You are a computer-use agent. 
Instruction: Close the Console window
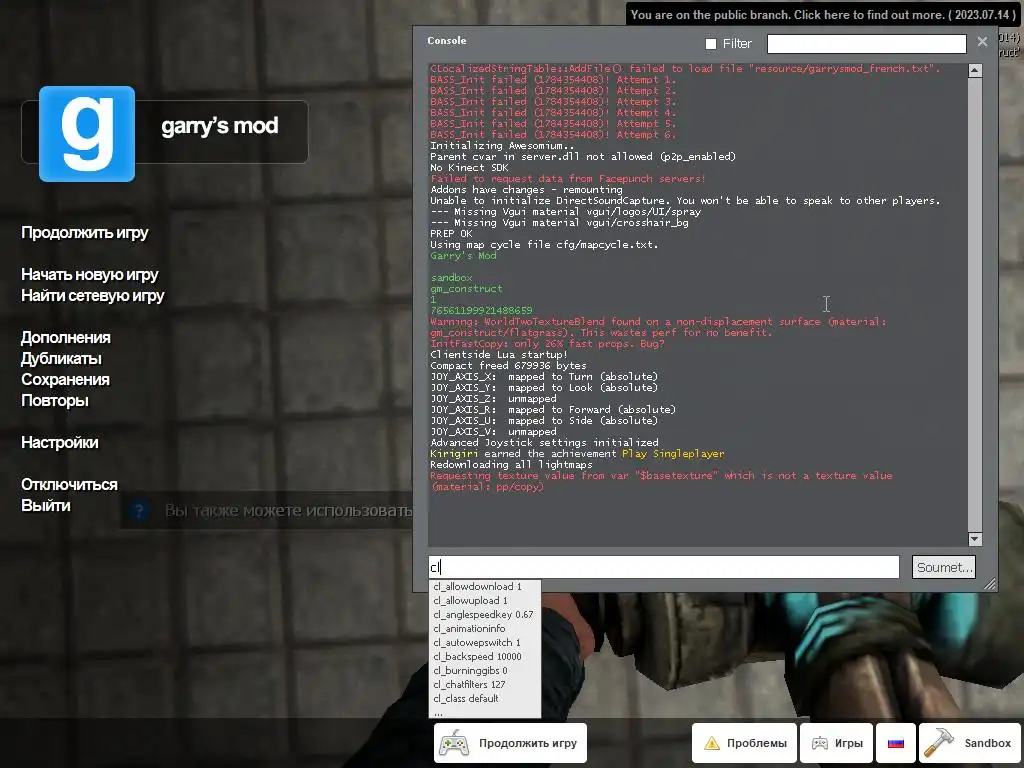pyautogui.click(x=982, y=42)
